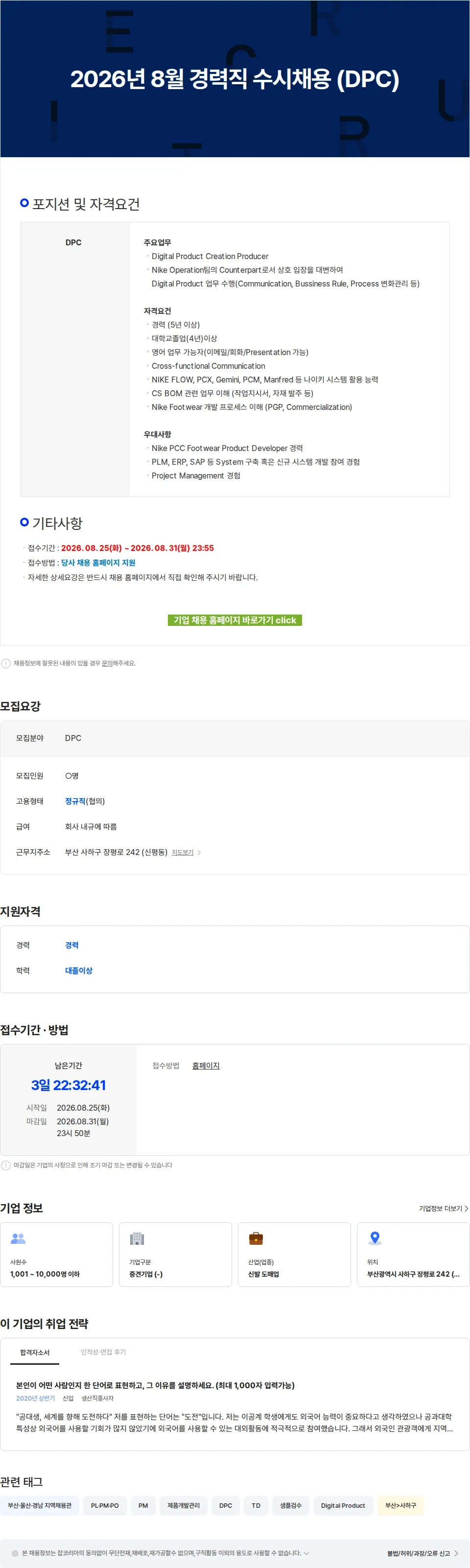Open the 문의 link for incorrect info

(107, 663)
